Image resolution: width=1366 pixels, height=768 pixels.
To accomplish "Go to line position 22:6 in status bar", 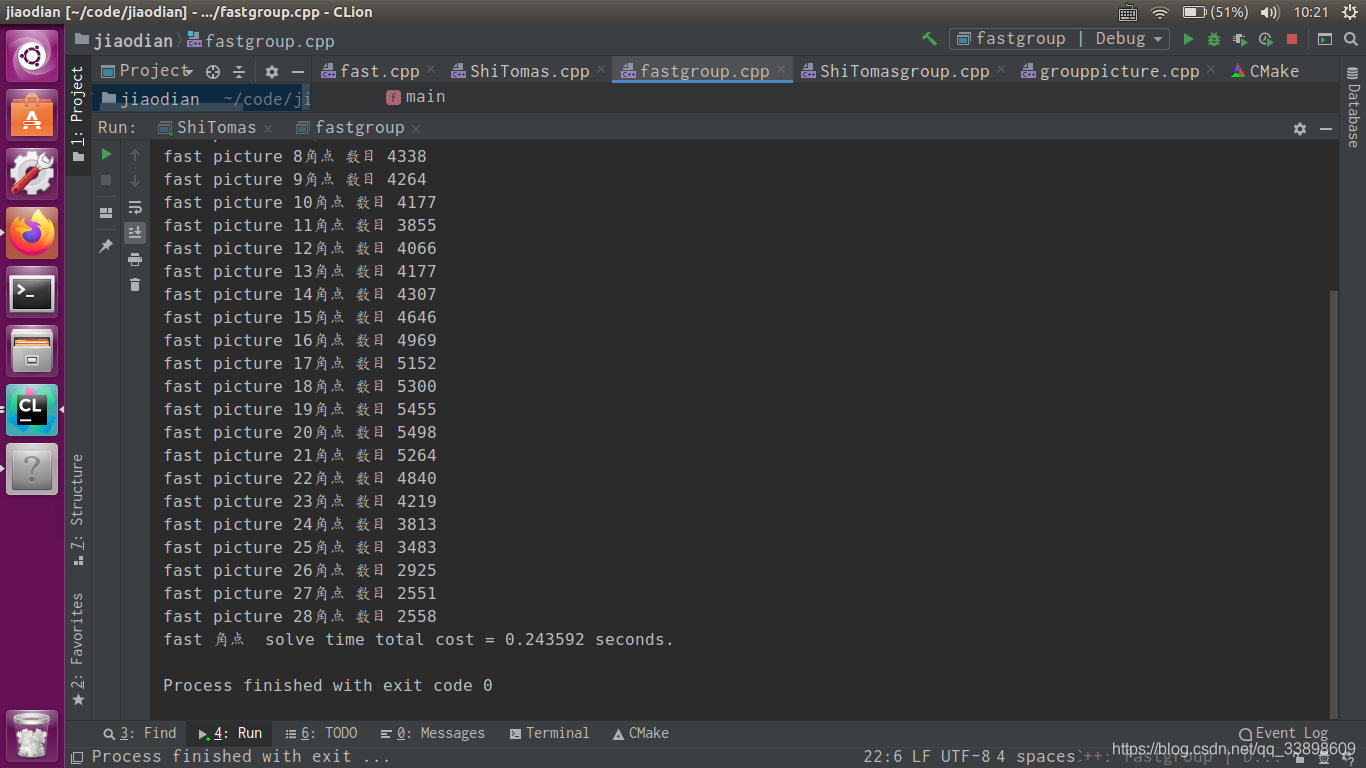I will pyautogui.click(x=883, y=757).
